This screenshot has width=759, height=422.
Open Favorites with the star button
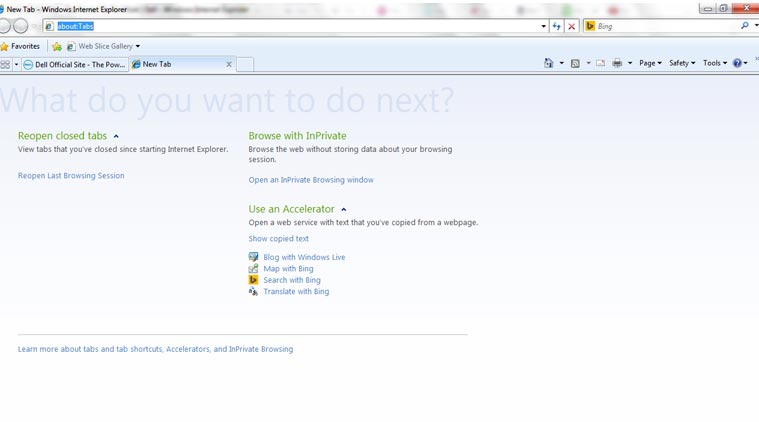[4, 46]
